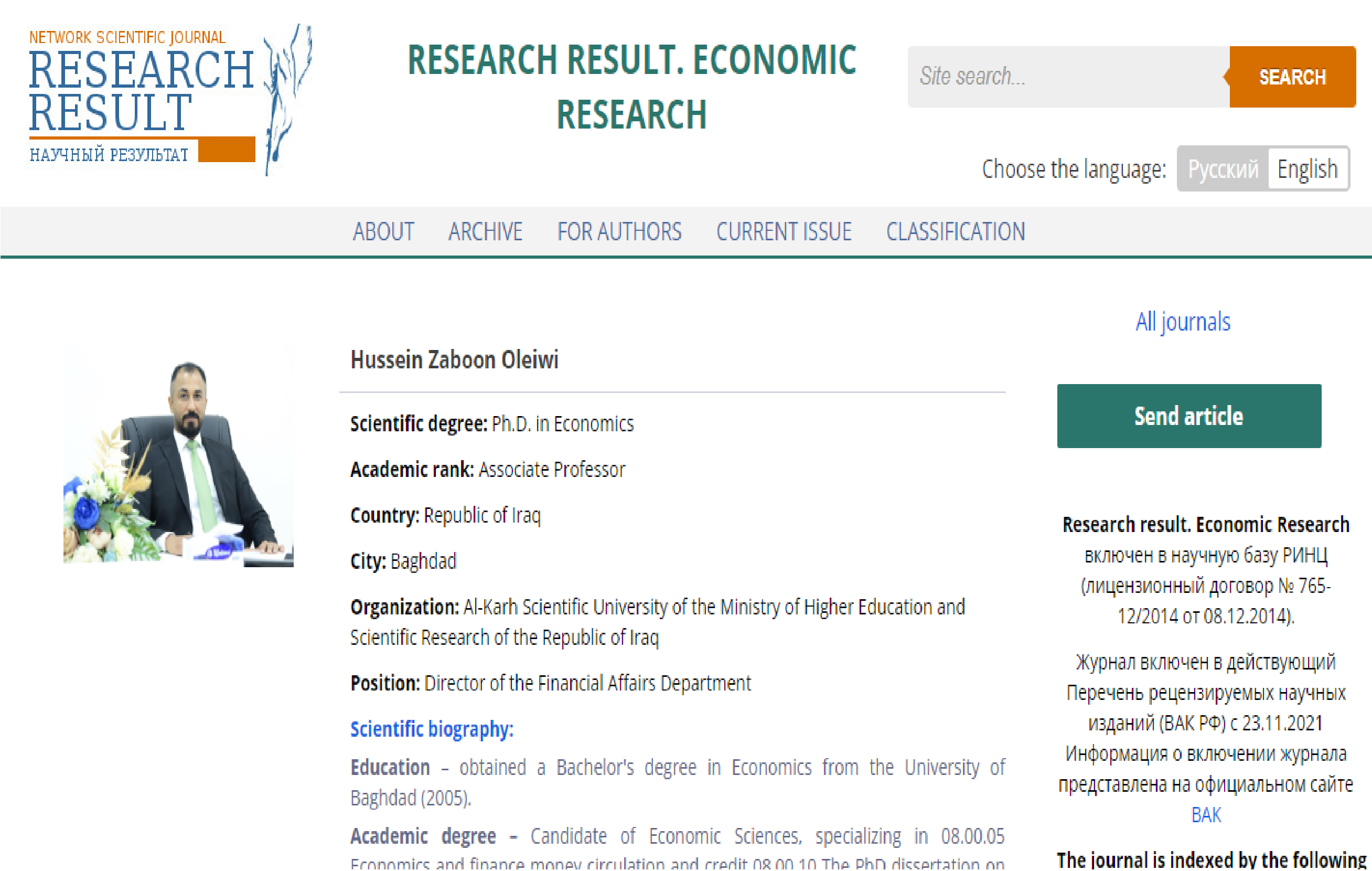1372x871 pixels.
Task: Select English language option
Action: click(x=1306, y=169)
